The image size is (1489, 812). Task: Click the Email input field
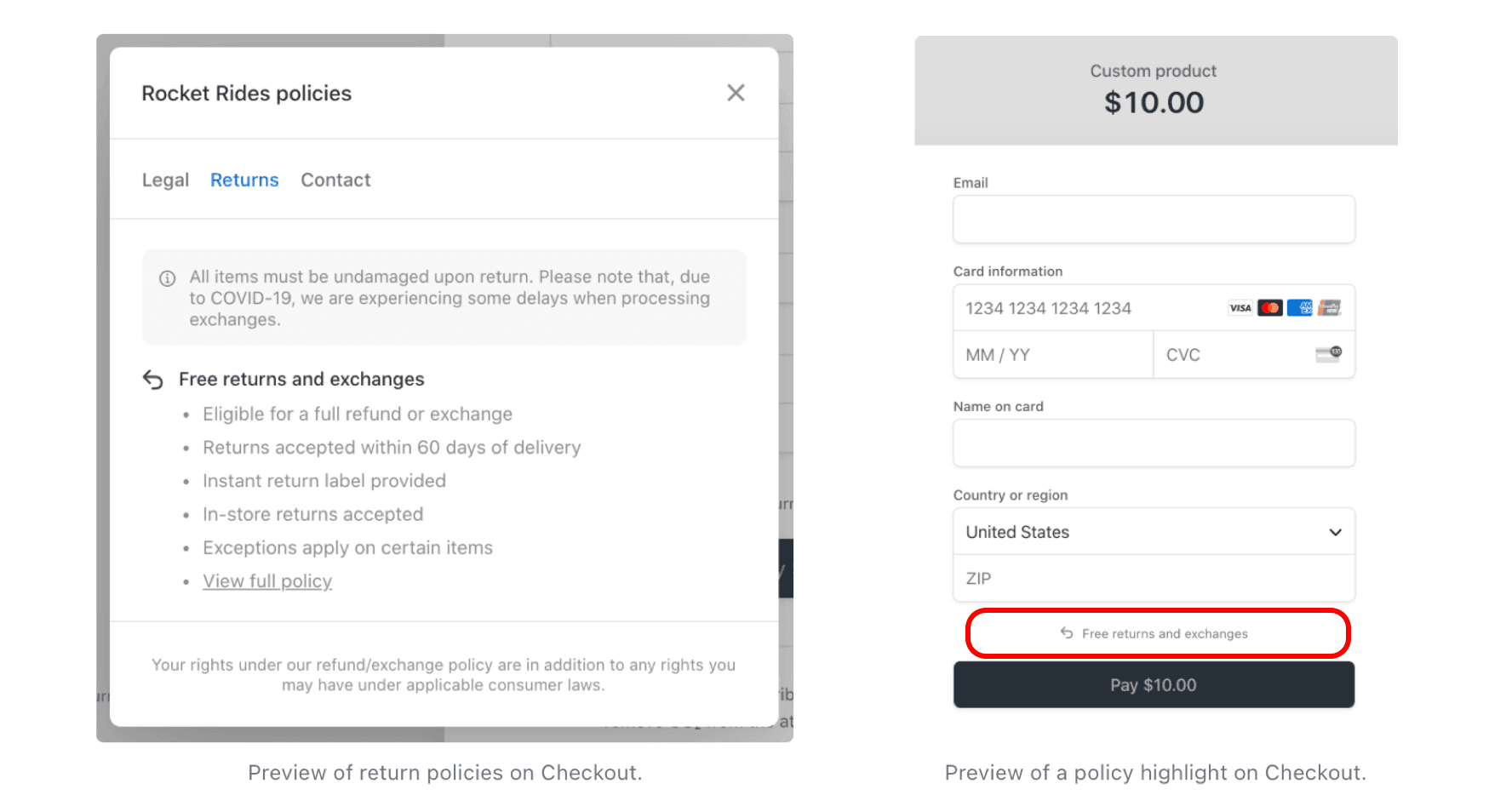click(x=1153, y=219)
